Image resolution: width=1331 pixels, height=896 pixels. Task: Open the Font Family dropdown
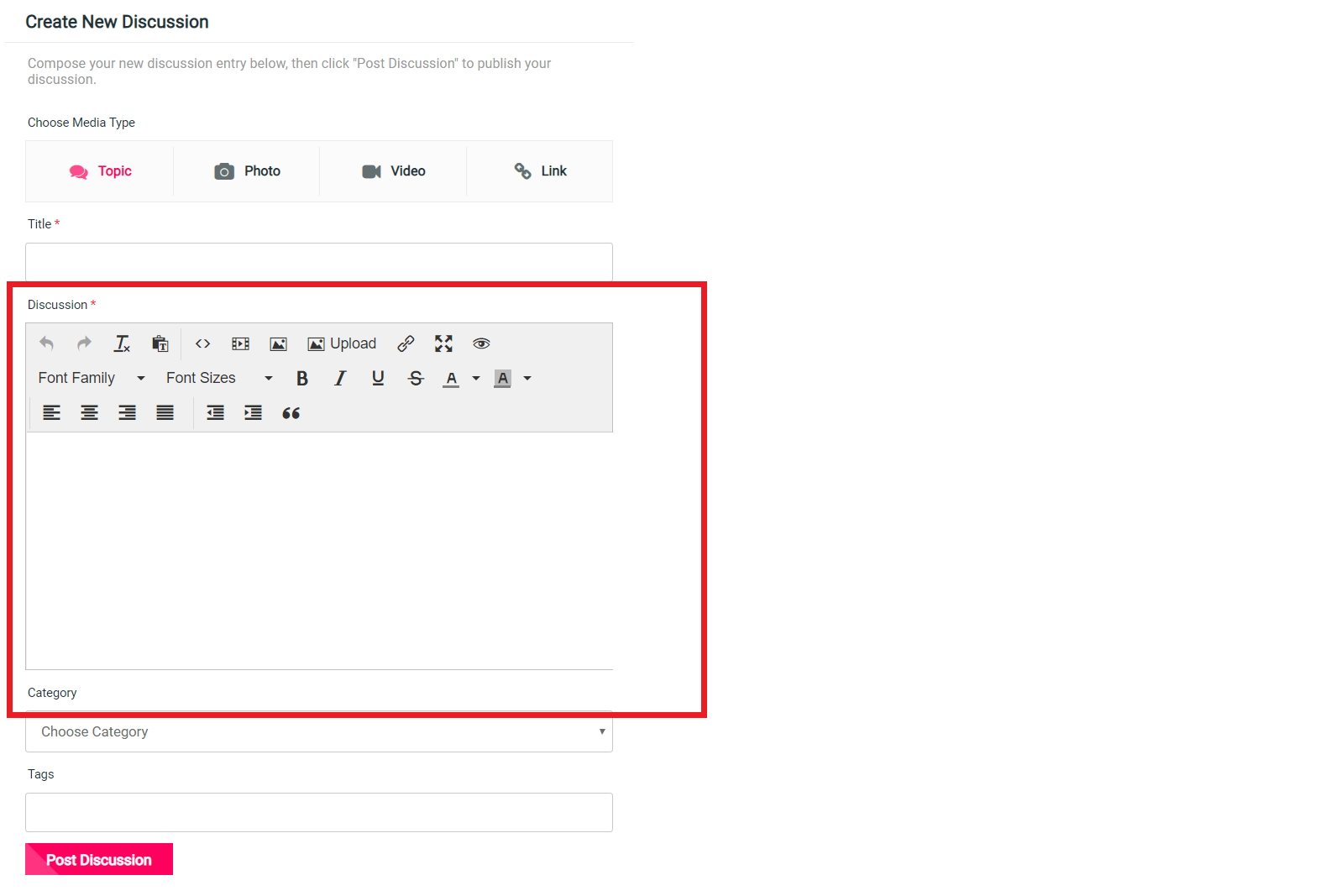tap(92, 378)
